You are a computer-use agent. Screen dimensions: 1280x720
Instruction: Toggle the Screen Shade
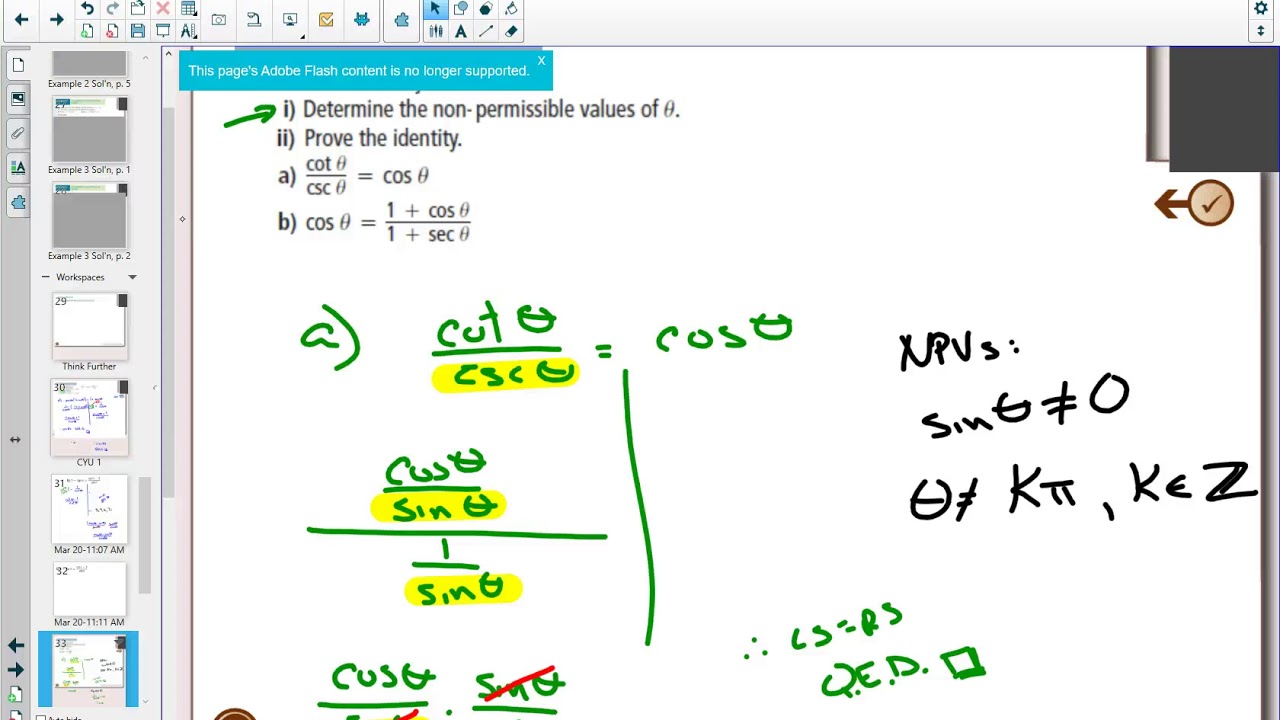pyautogui.click(x=163, y=31)
